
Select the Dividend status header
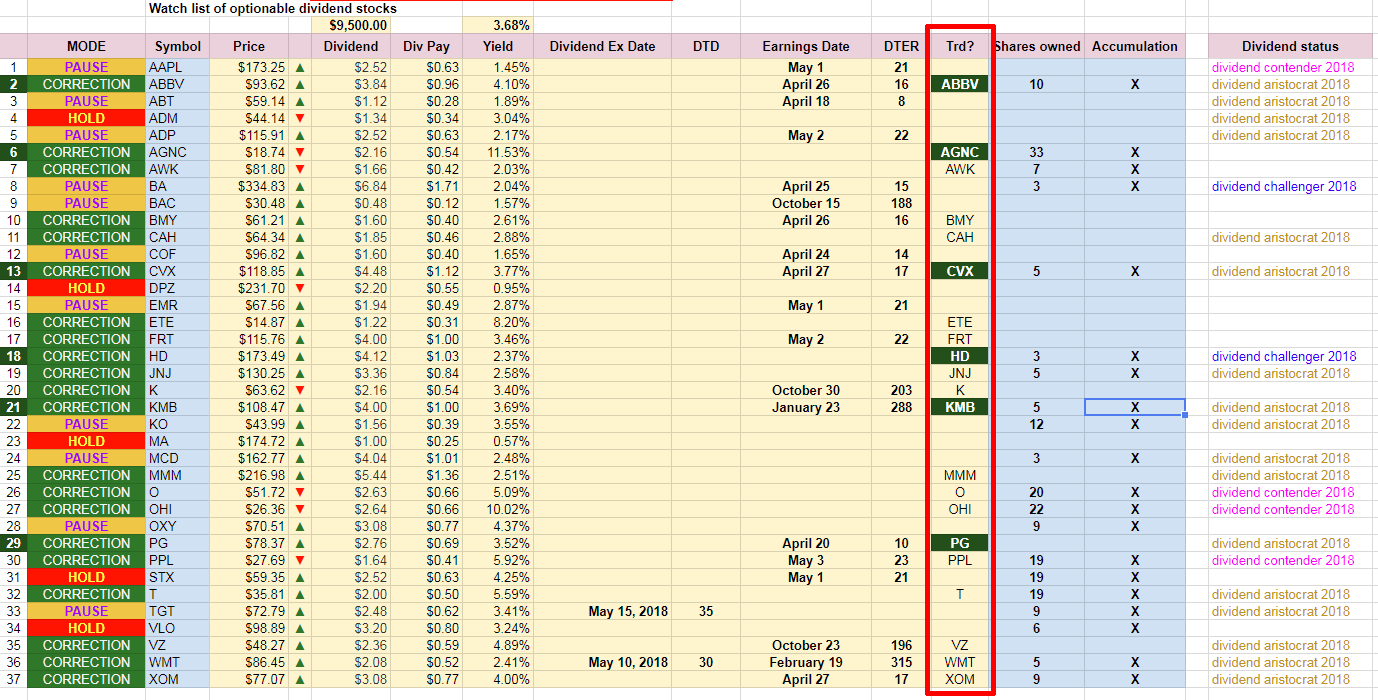(x=1290, y=46)
